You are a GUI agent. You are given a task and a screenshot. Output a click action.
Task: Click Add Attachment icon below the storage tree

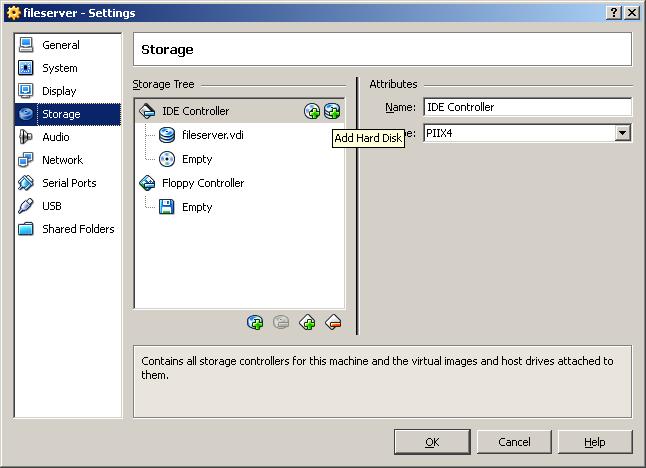click(255, 323)
